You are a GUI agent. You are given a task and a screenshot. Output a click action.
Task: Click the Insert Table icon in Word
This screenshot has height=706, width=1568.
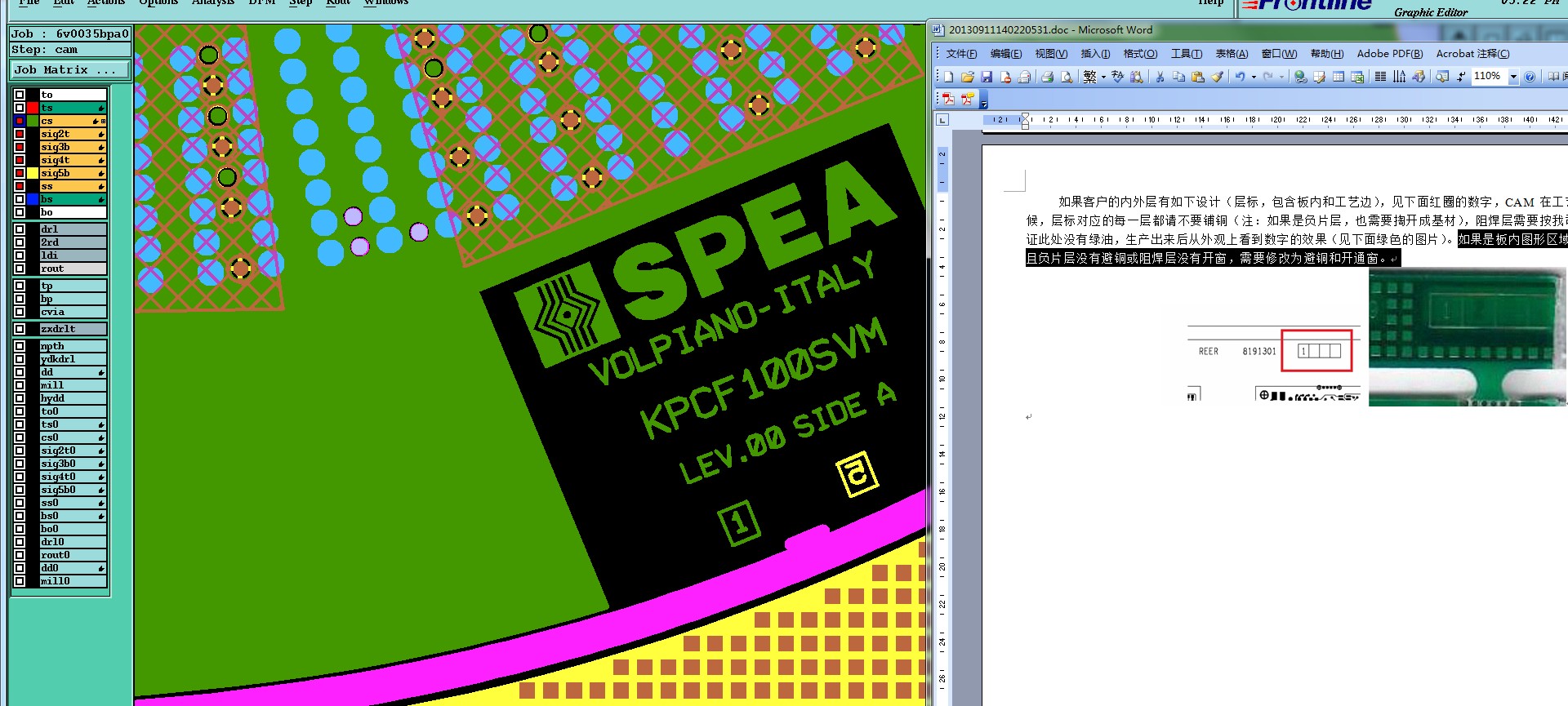click(x=1339, y=77)
